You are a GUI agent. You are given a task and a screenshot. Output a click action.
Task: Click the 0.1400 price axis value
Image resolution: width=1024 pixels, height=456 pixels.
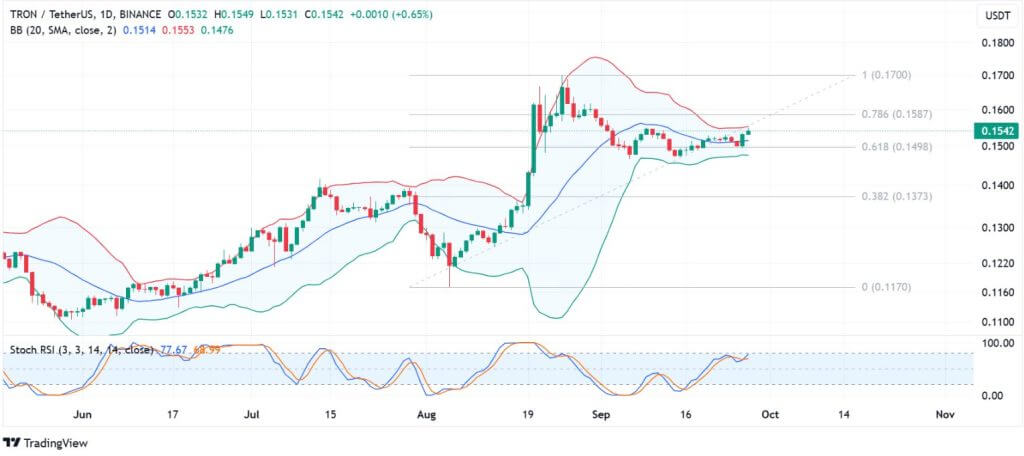(x=997, y=187)
